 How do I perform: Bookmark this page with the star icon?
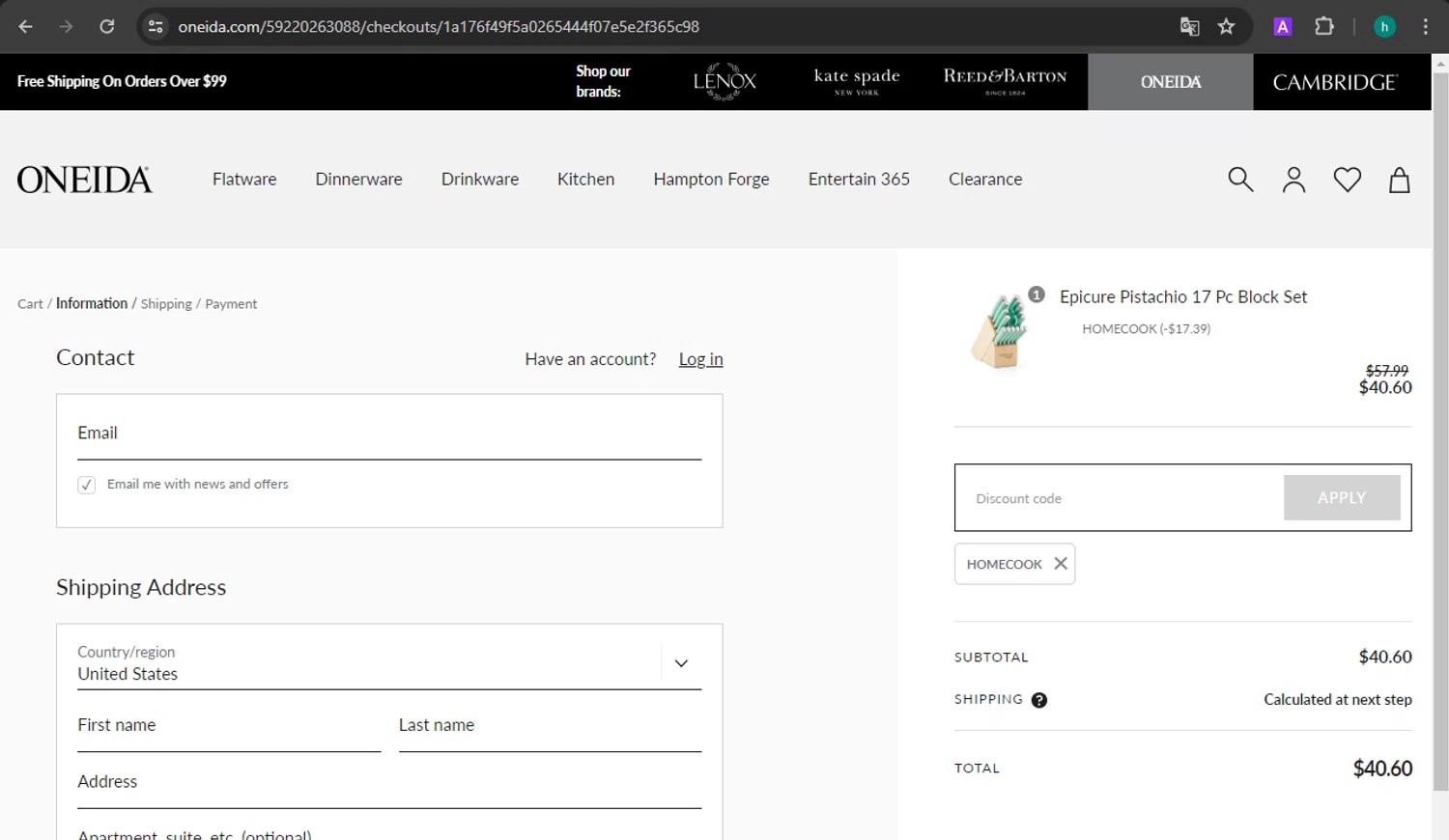coord(1227,27)
